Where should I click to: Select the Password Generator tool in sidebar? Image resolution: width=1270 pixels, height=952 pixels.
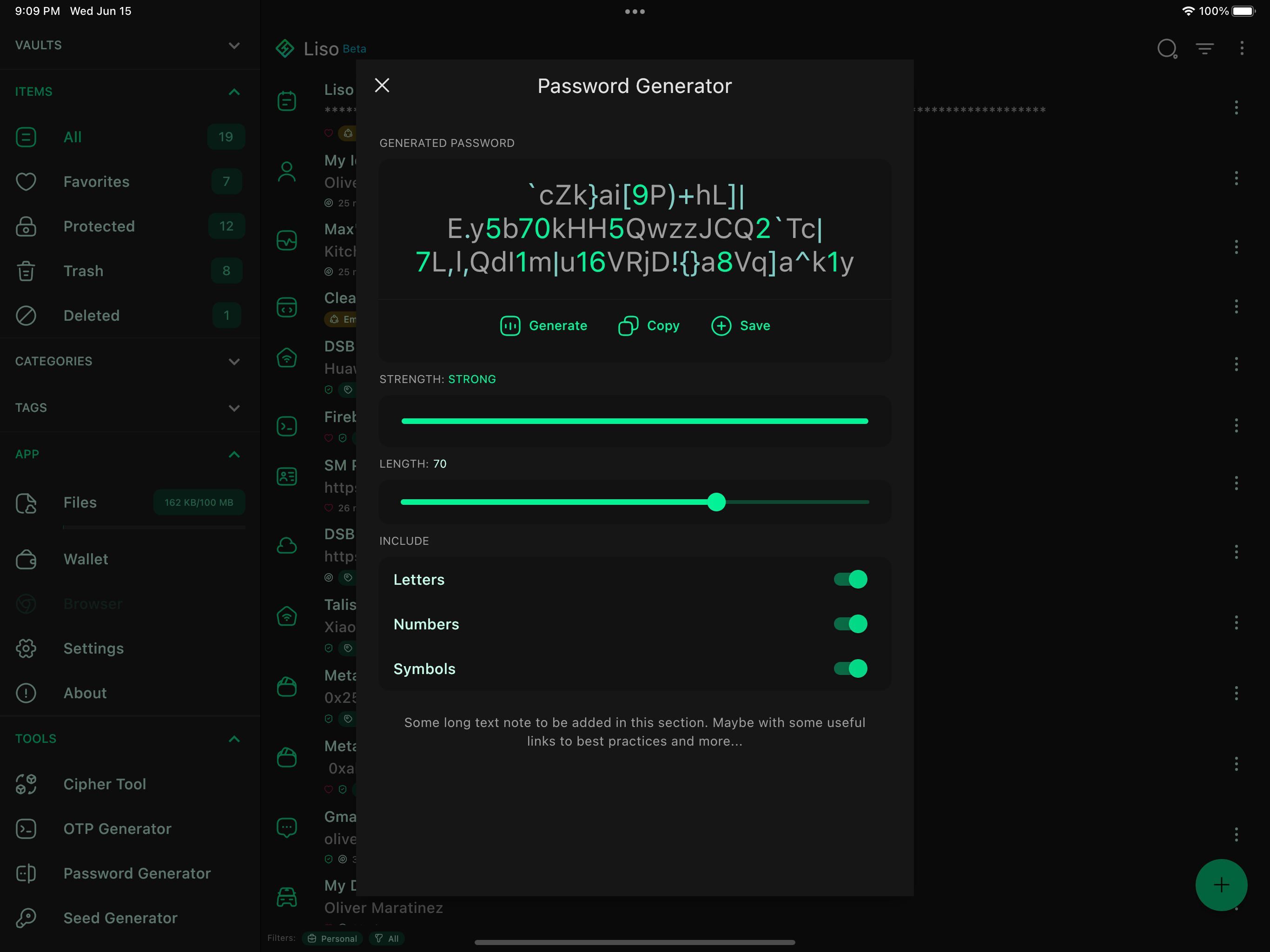click(136, 873)
